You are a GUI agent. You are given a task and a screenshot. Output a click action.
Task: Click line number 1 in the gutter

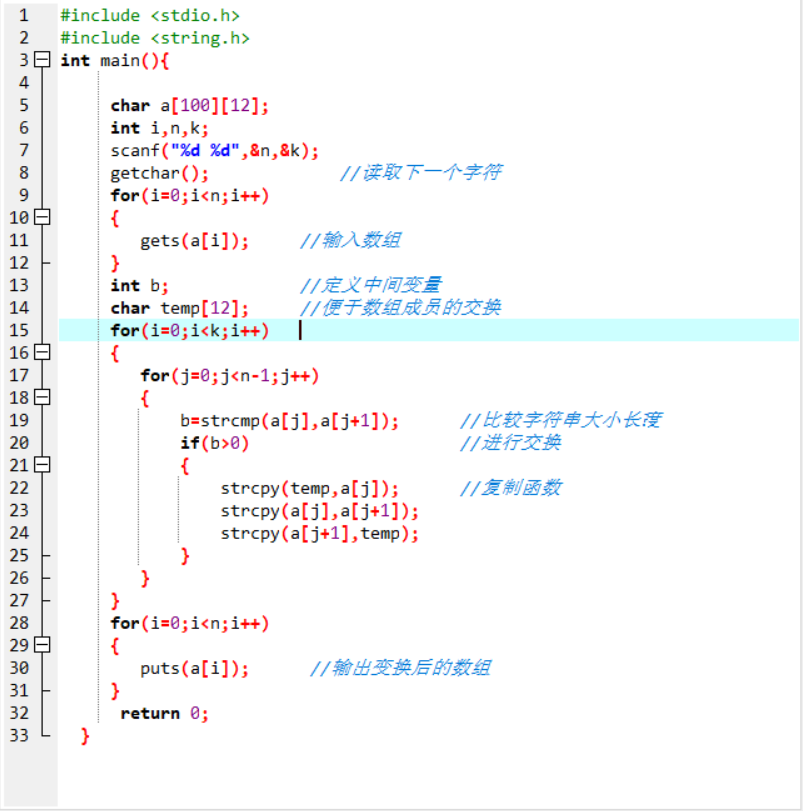click(24, 16)
